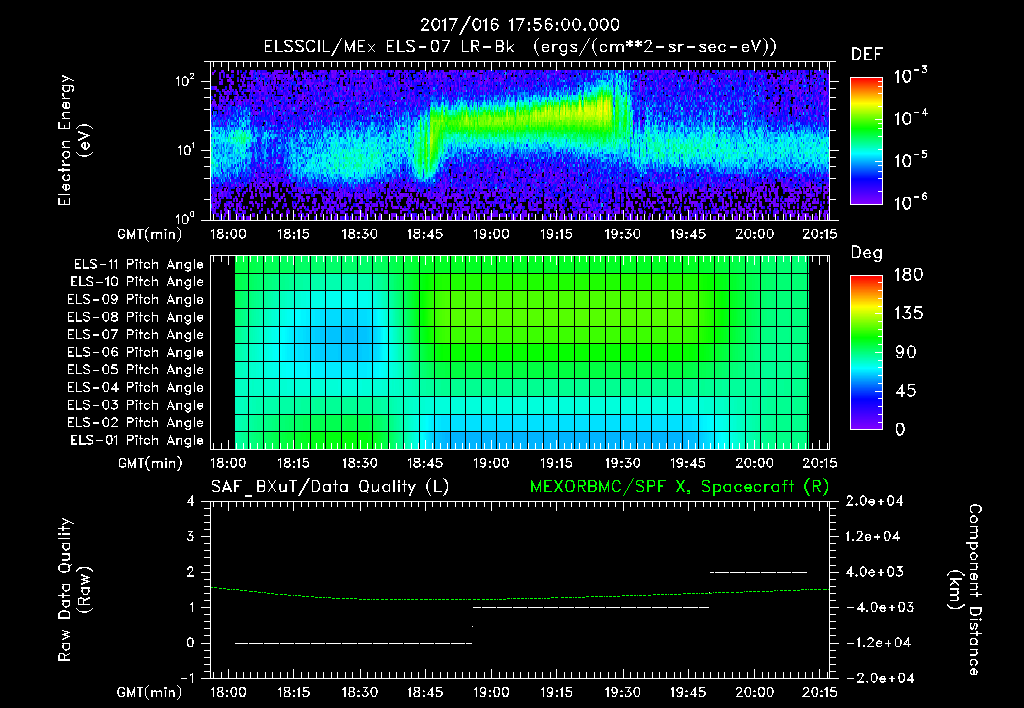Click the SAF_BXuT/Data Quality (L) legend title
This screenshot has width=1024, height=708.
pos(330,487)
